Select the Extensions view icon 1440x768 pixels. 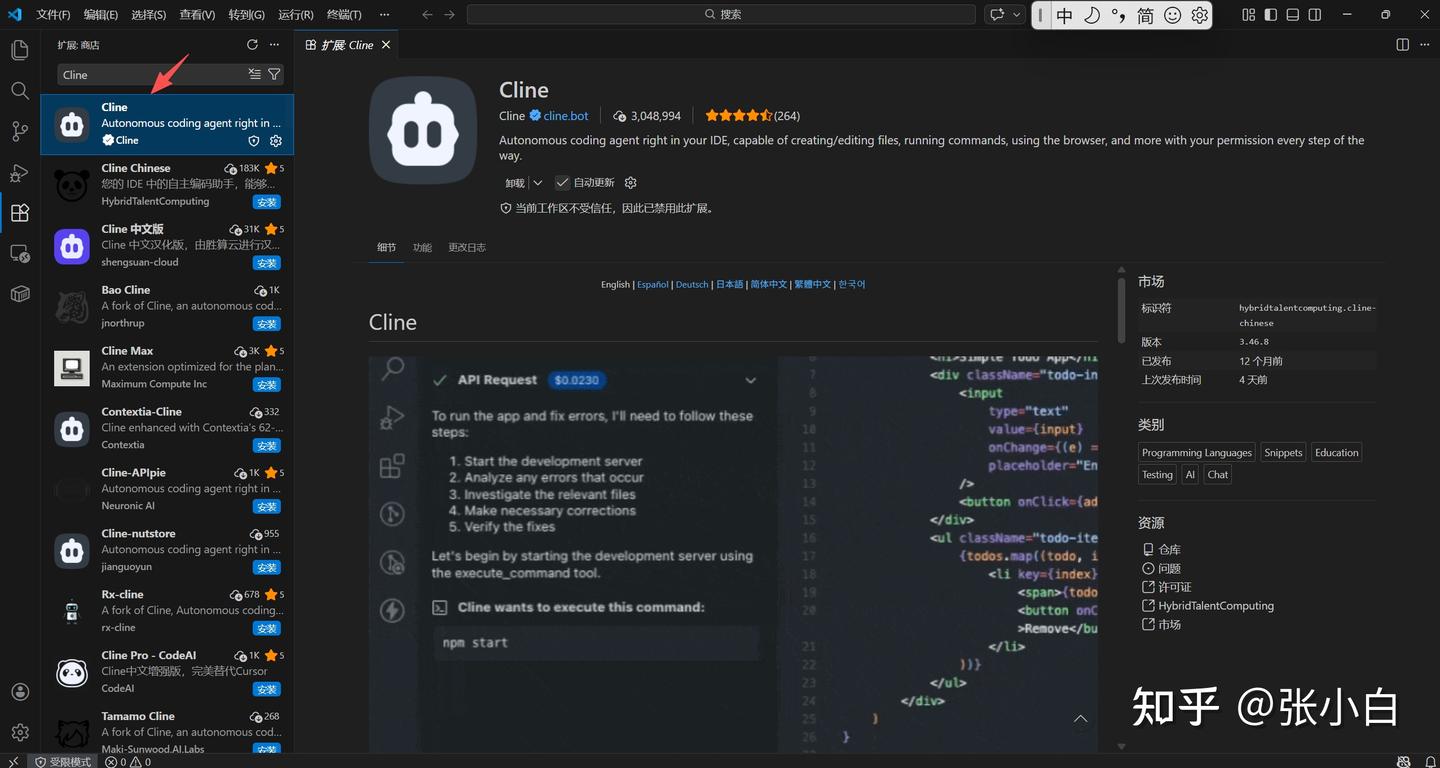pyautogui.click(x=20, y=213)
